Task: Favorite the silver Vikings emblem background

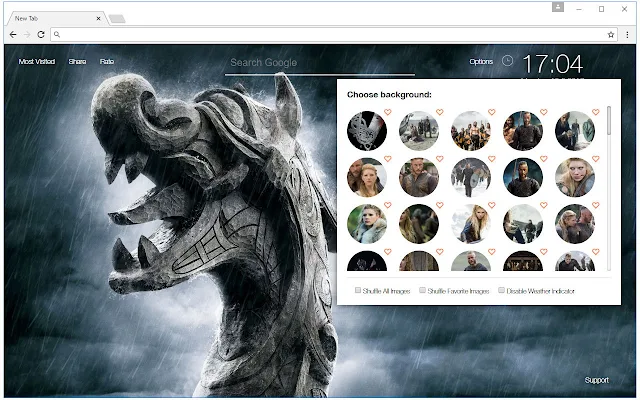Action: pyautogui.click(x=387, y=112)
